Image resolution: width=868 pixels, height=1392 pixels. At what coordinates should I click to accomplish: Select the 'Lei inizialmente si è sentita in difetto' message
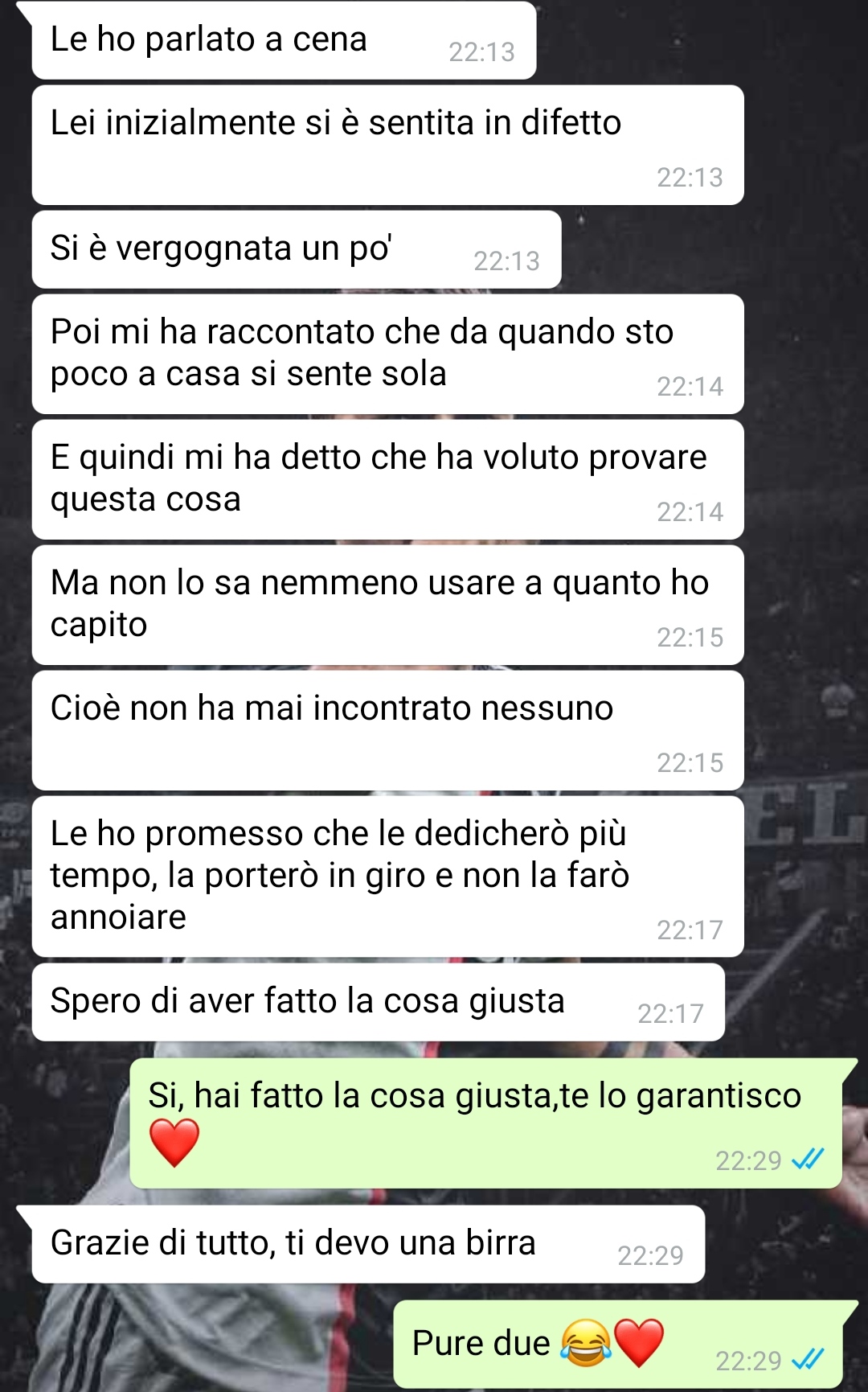point(387,145)
